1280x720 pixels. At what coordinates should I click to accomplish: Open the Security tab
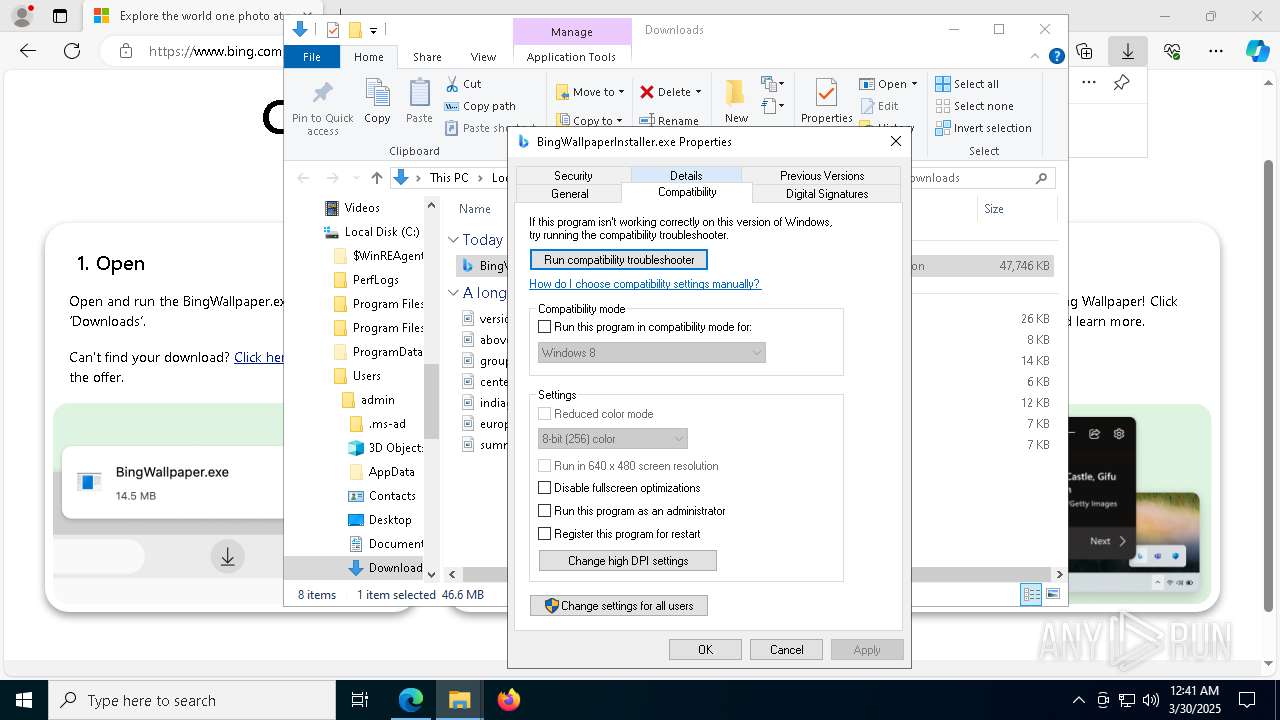click(573, 176)
